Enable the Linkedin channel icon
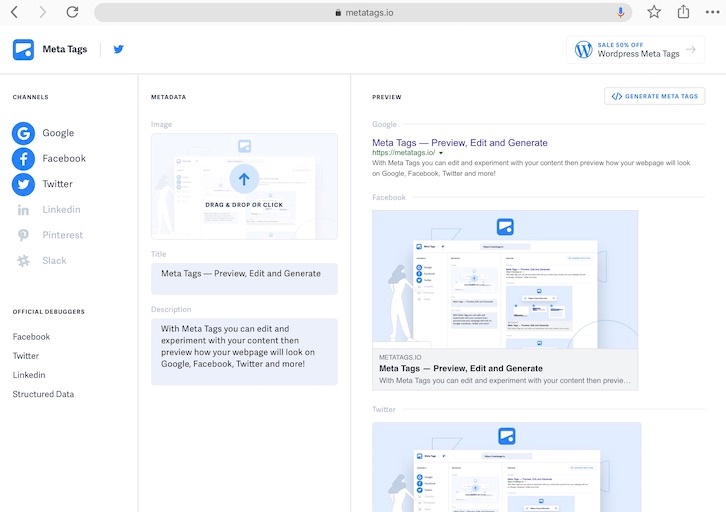The image size is (726, 512). point(23,210)
